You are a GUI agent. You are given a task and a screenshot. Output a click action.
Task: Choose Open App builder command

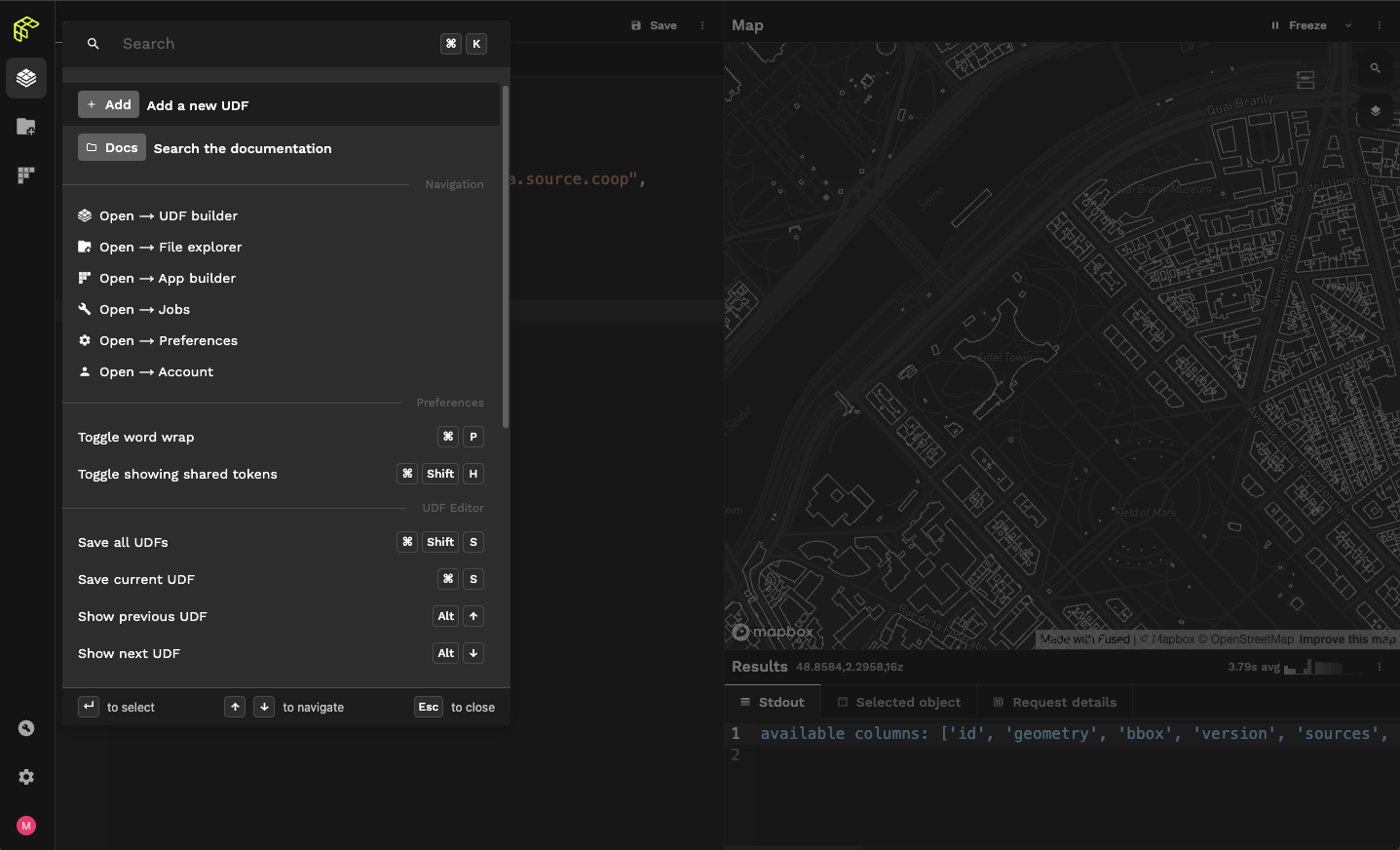pyautogui.click(x=281, y=278)
